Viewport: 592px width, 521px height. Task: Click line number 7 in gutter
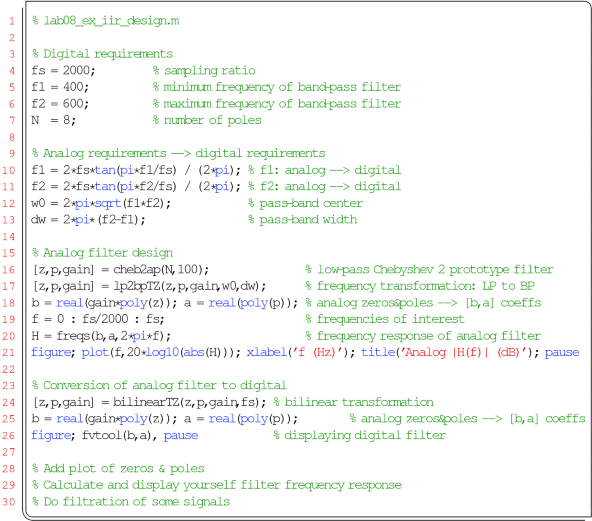(x=12, y=120)
